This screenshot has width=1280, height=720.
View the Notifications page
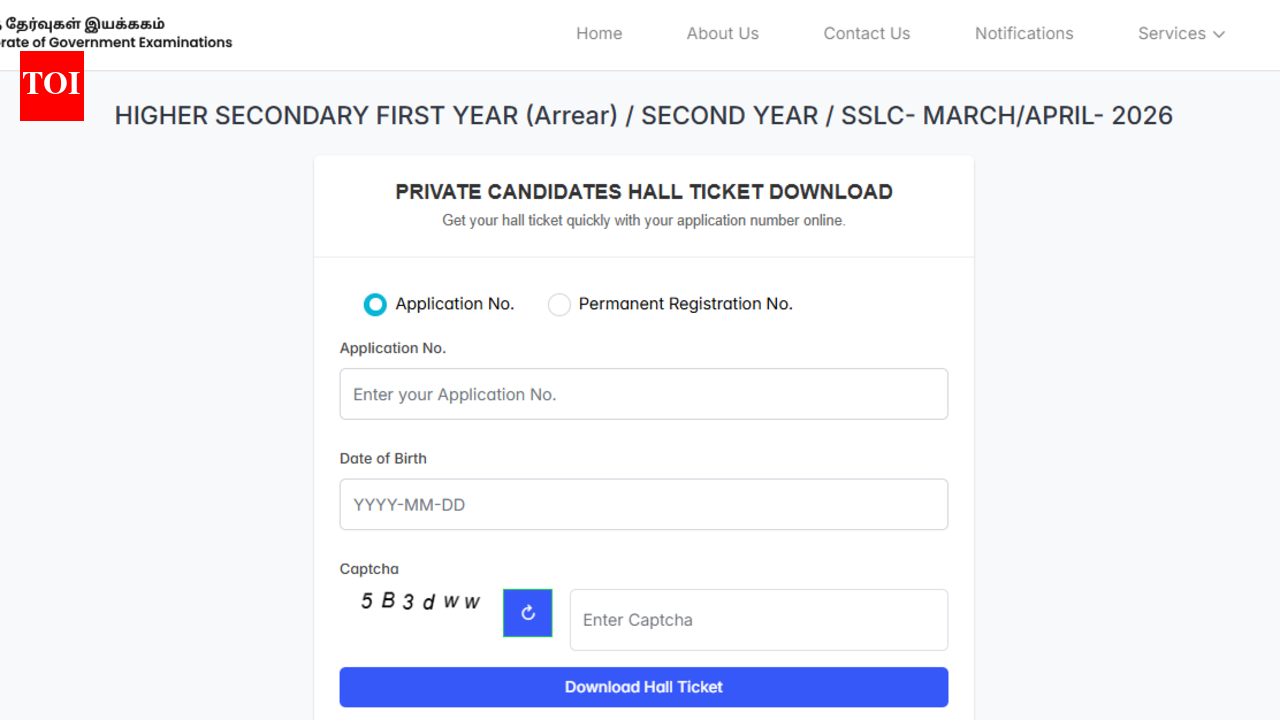coord(1024,34)
